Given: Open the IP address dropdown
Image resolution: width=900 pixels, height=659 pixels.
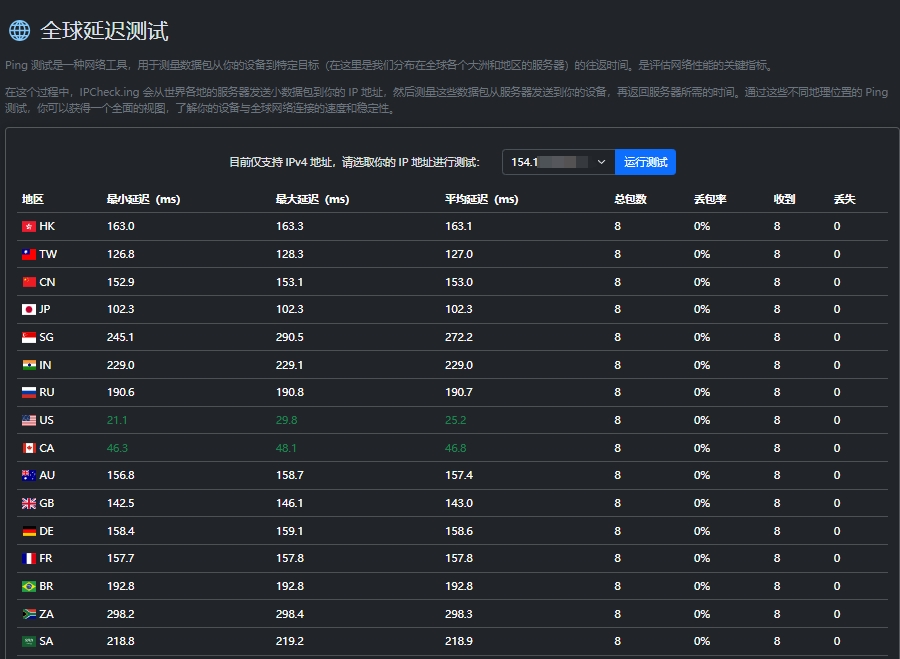Looking at the screenshot, I should point(558,162).
